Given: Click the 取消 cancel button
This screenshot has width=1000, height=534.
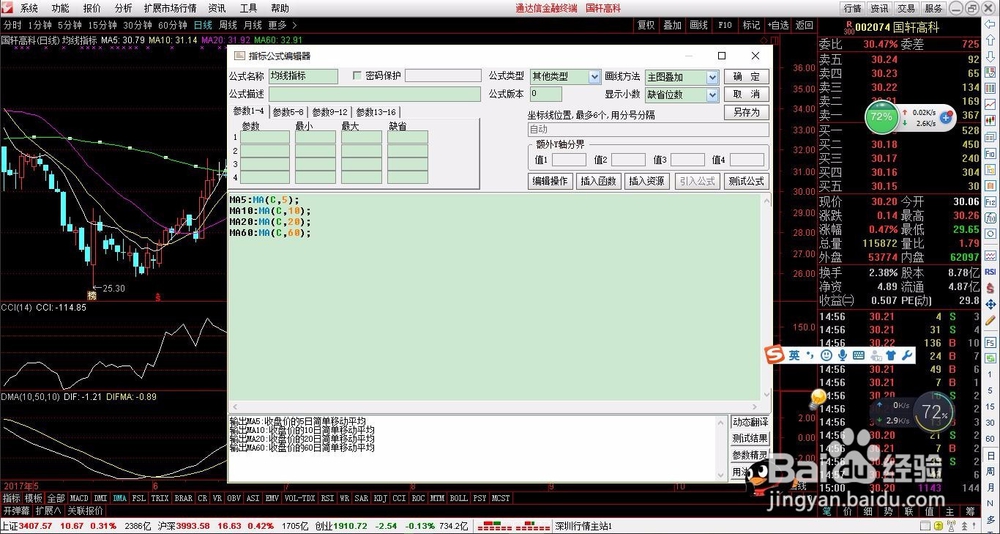Looking at the screenshot, I should point(746,94).
